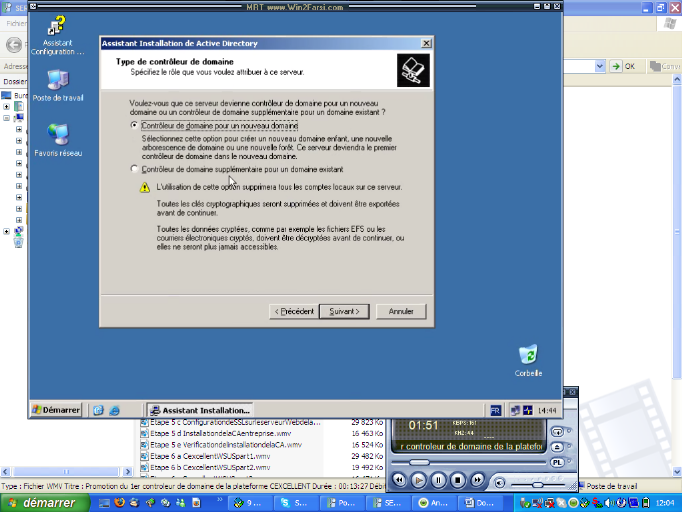
Task: Toggle the PL playlist button in player
Action: point(557,462)
